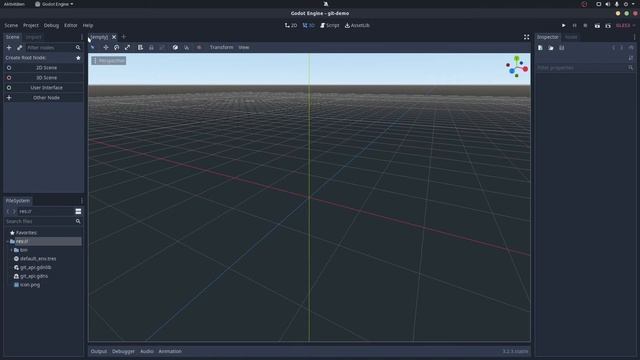640x360 pixels.
Task: Select default_env.tres in the FileSystem
Action: [x=38, y=259]
